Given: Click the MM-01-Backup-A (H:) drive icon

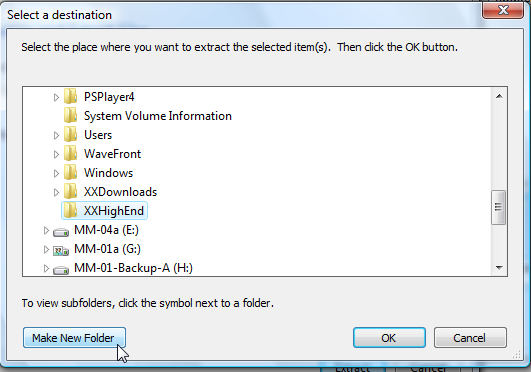Looking at the screenshot, I should (x=61, y=270).
